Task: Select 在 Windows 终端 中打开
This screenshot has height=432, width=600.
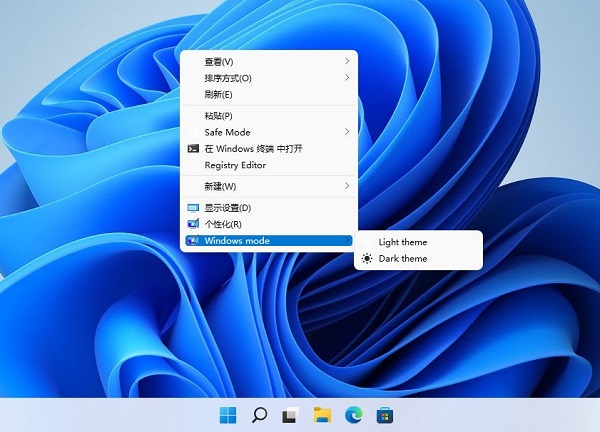Action: pyautogui.click(x=269, y=148)
